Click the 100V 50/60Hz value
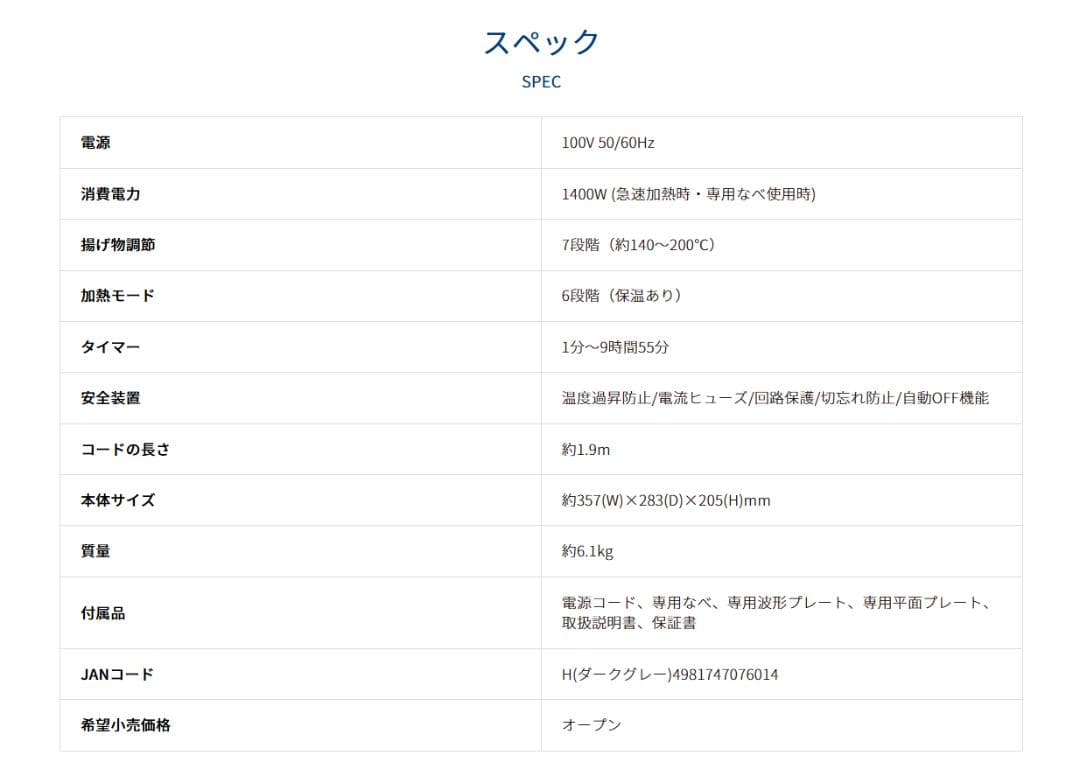 [x=608, y=143]
